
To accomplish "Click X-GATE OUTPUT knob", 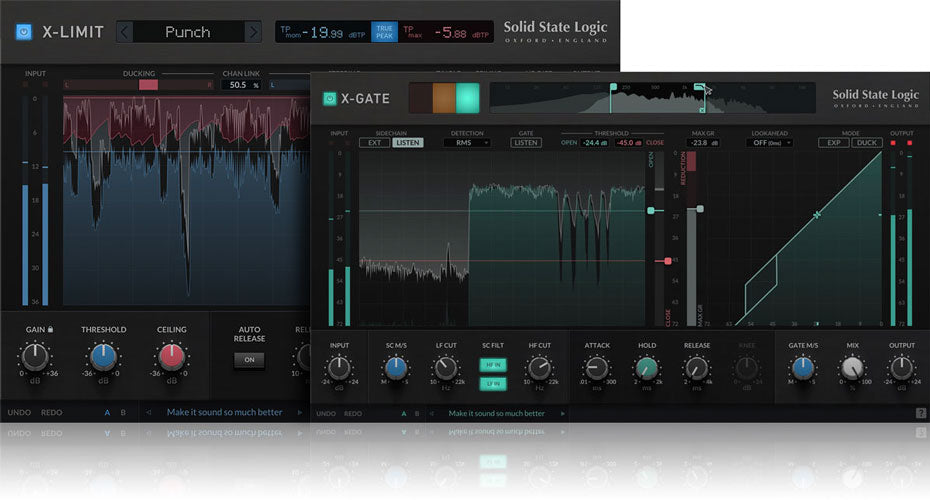I will (x=902, y=368).
